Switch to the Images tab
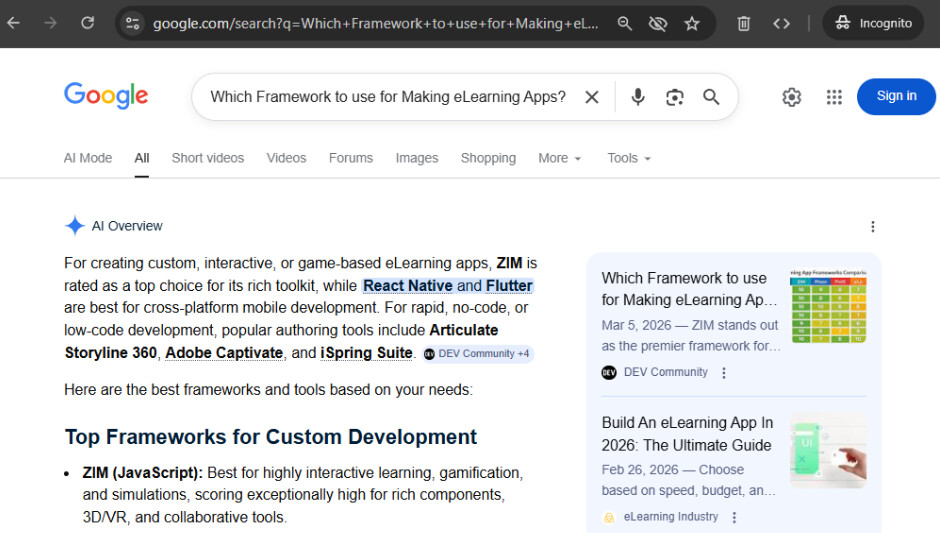The width and height of the screenshot is (940, 533). pos(417,158)
